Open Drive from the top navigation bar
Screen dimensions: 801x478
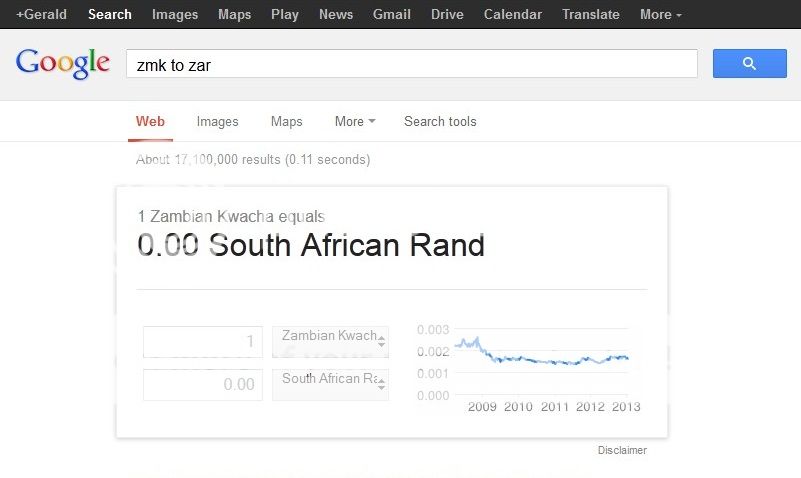click(447, 14)
